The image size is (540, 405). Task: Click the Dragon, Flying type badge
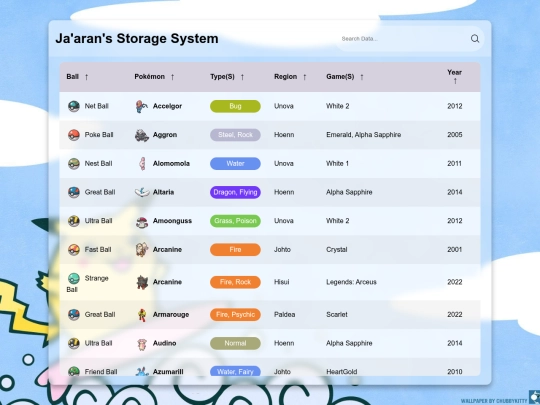tap(235, 192)
